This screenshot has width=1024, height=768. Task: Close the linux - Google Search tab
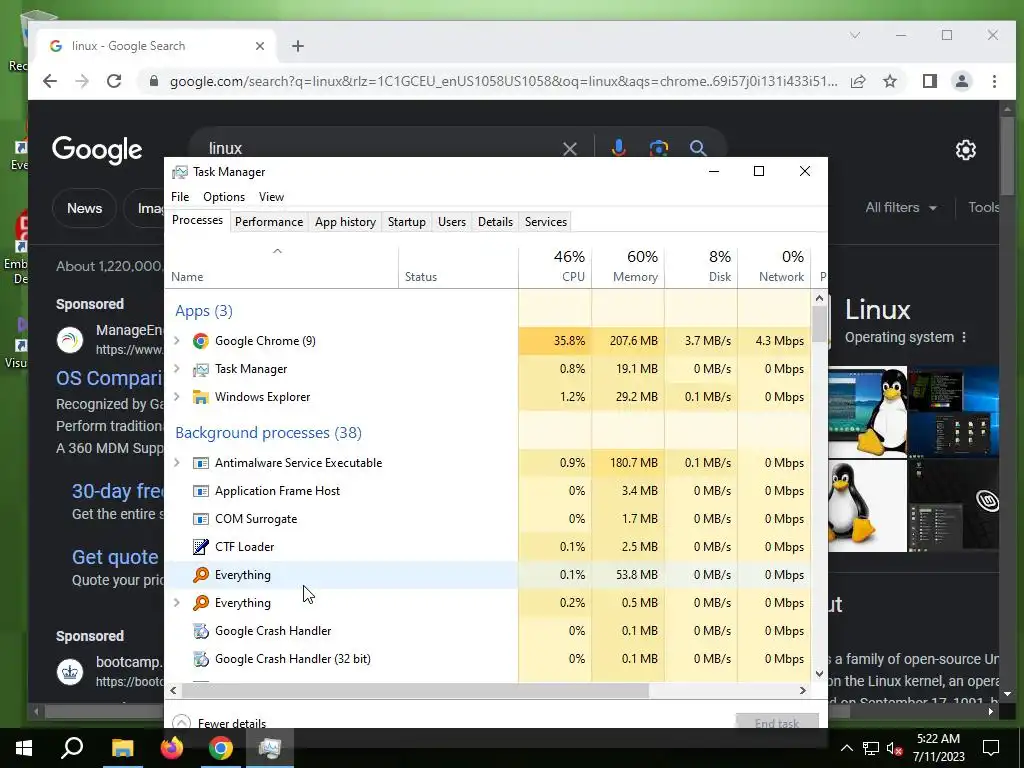[260, 46]
